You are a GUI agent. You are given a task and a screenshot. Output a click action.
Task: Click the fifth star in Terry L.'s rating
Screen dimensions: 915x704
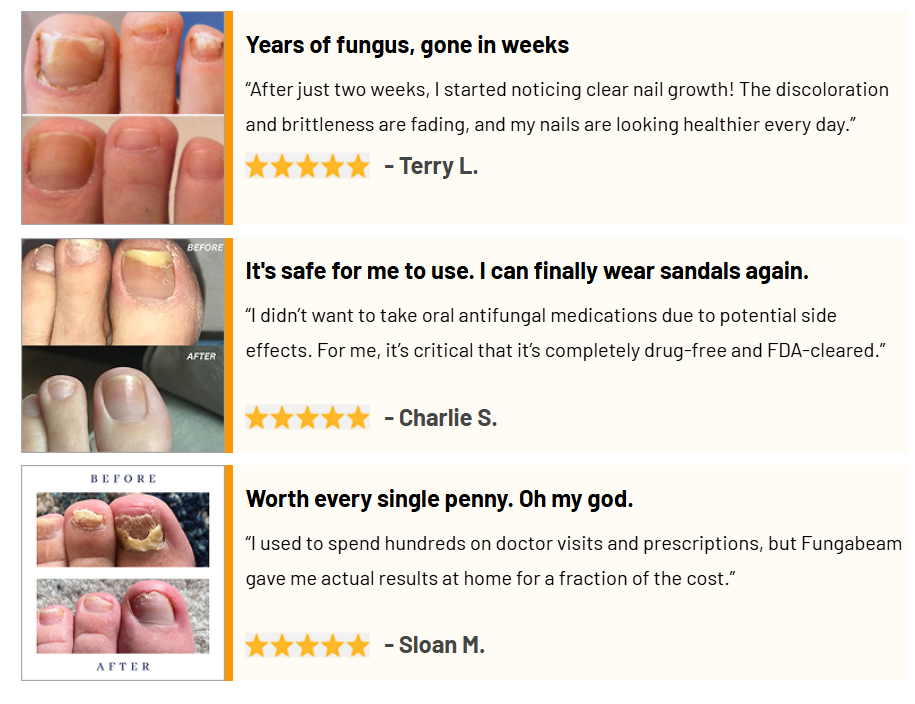(358, 166)
